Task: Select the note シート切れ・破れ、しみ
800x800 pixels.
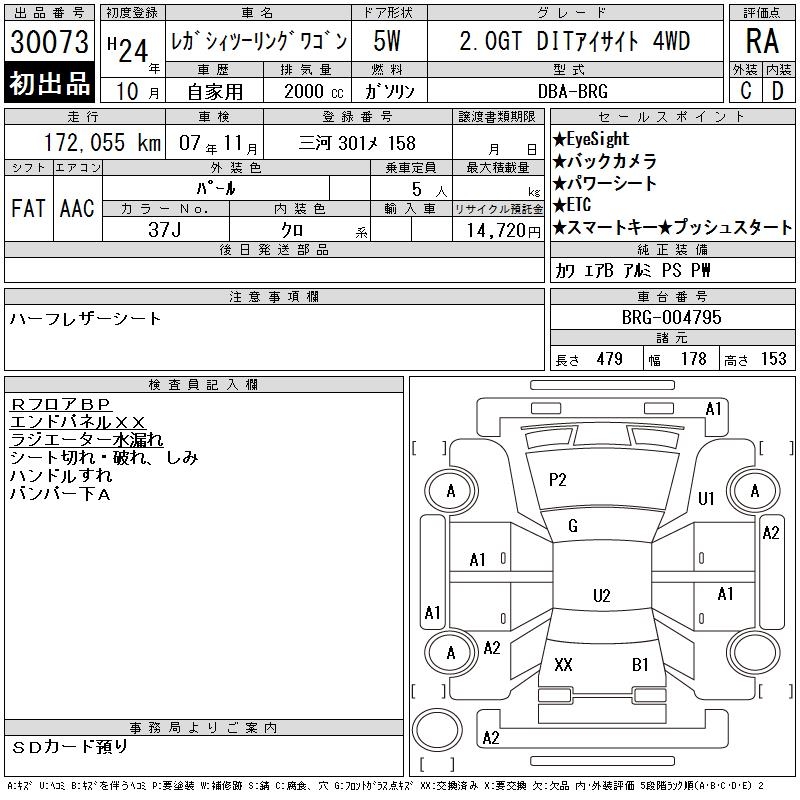Action: [x=104, y=458]
